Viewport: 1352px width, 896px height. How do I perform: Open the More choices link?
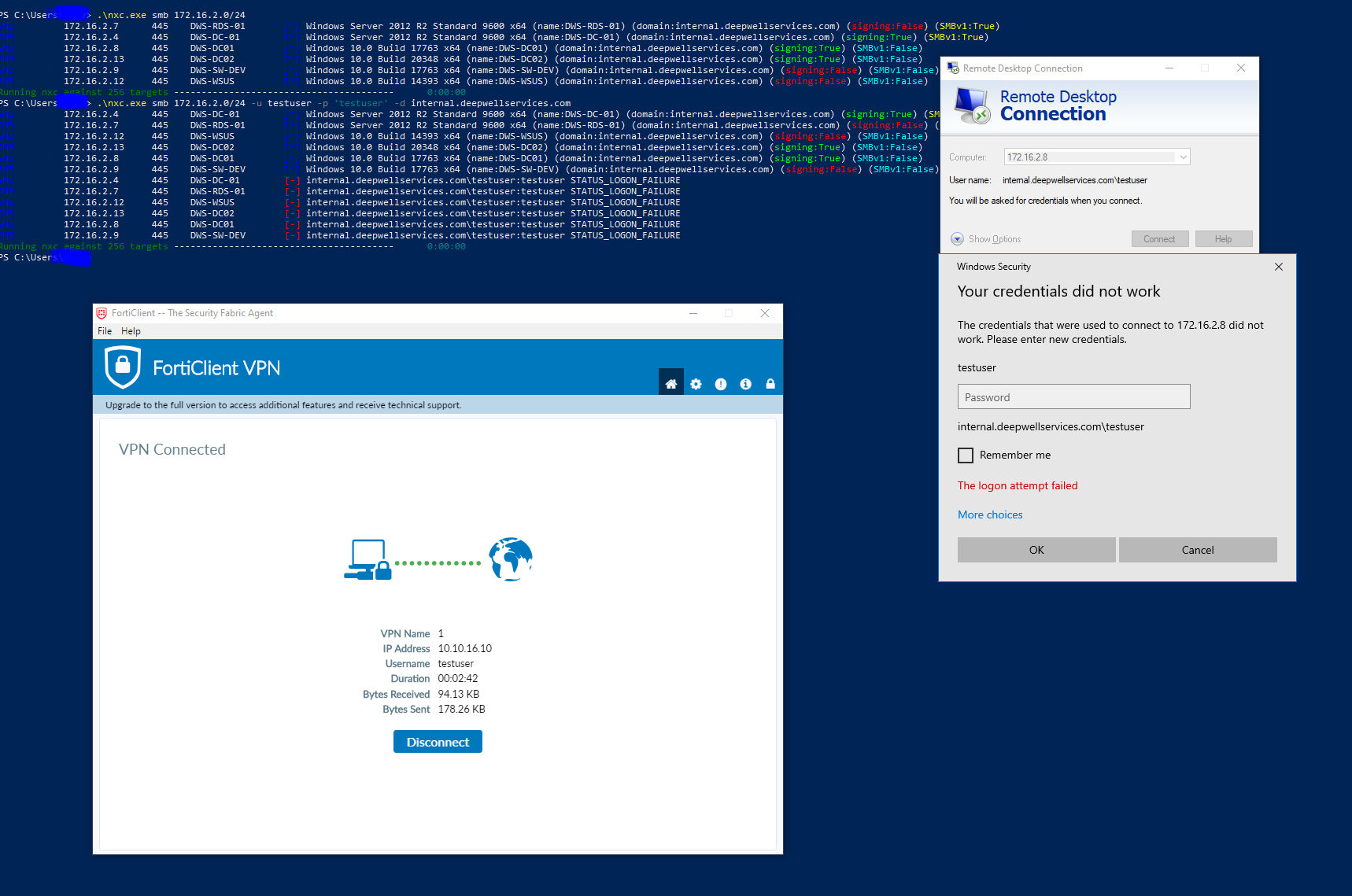(x=990, y=514)
